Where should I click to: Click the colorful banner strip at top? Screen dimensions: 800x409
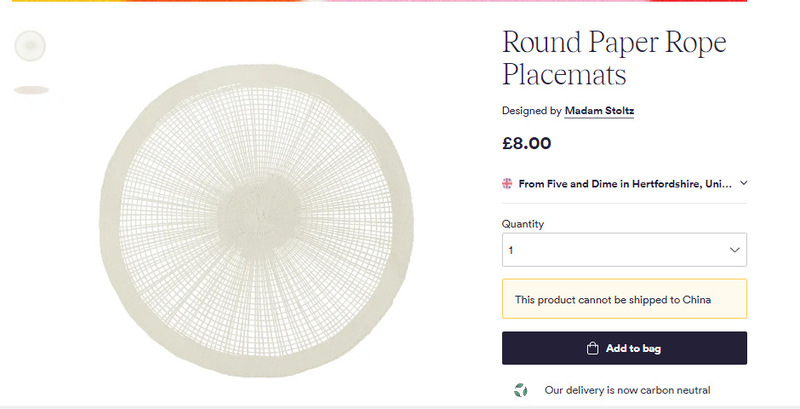(379, 1)
